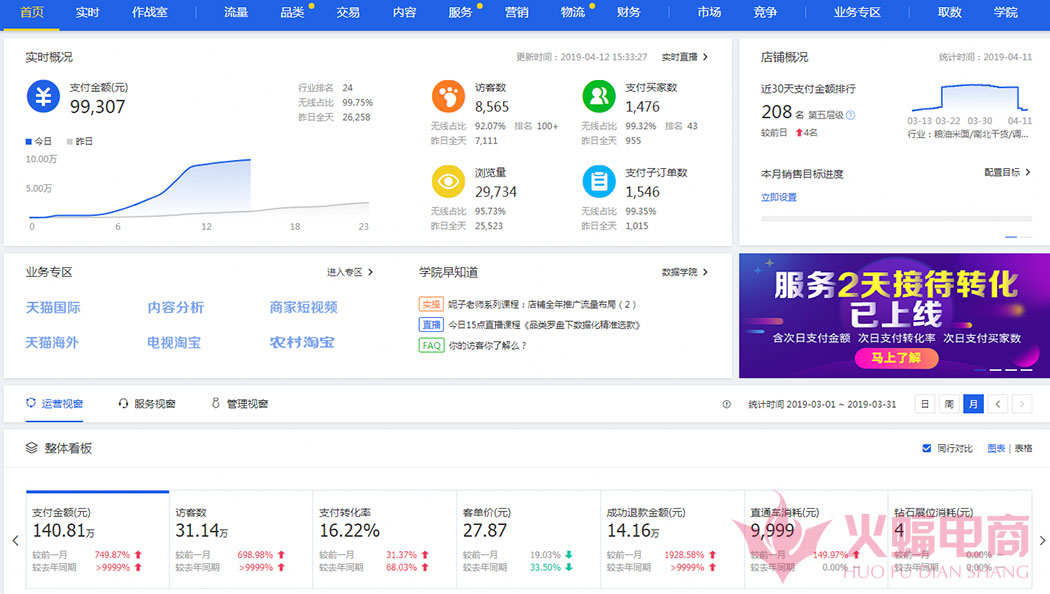The image size is (1050, 594).
Task: Click the 立即设置 link
Action: pyautogui.click(x=779, y=197)
